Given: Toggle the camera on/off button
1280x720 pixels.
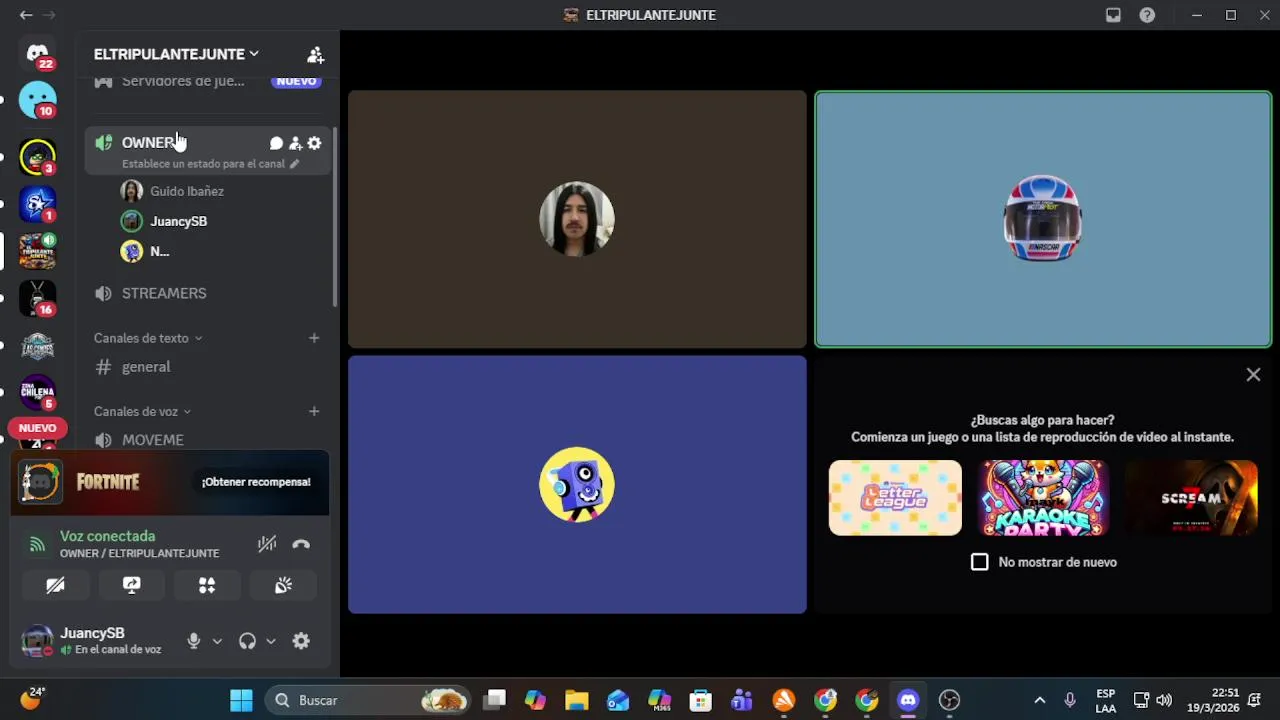Looking at the screenshot, I should [x=55, y=586].
